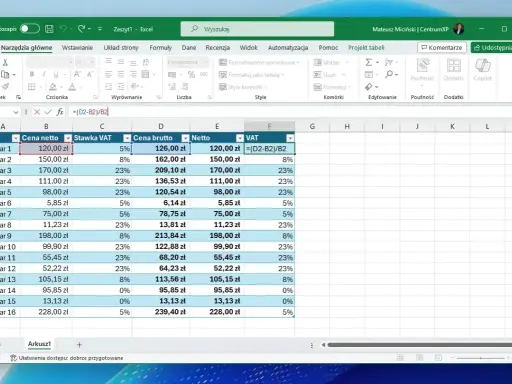
Task: Click the Wyszukaj search field
Action: point(257,29)
